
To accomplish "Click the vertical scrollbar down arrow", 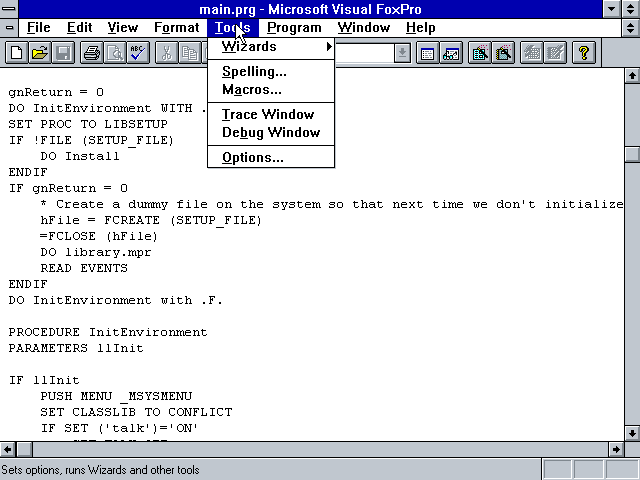I will (x=632, y=433).
